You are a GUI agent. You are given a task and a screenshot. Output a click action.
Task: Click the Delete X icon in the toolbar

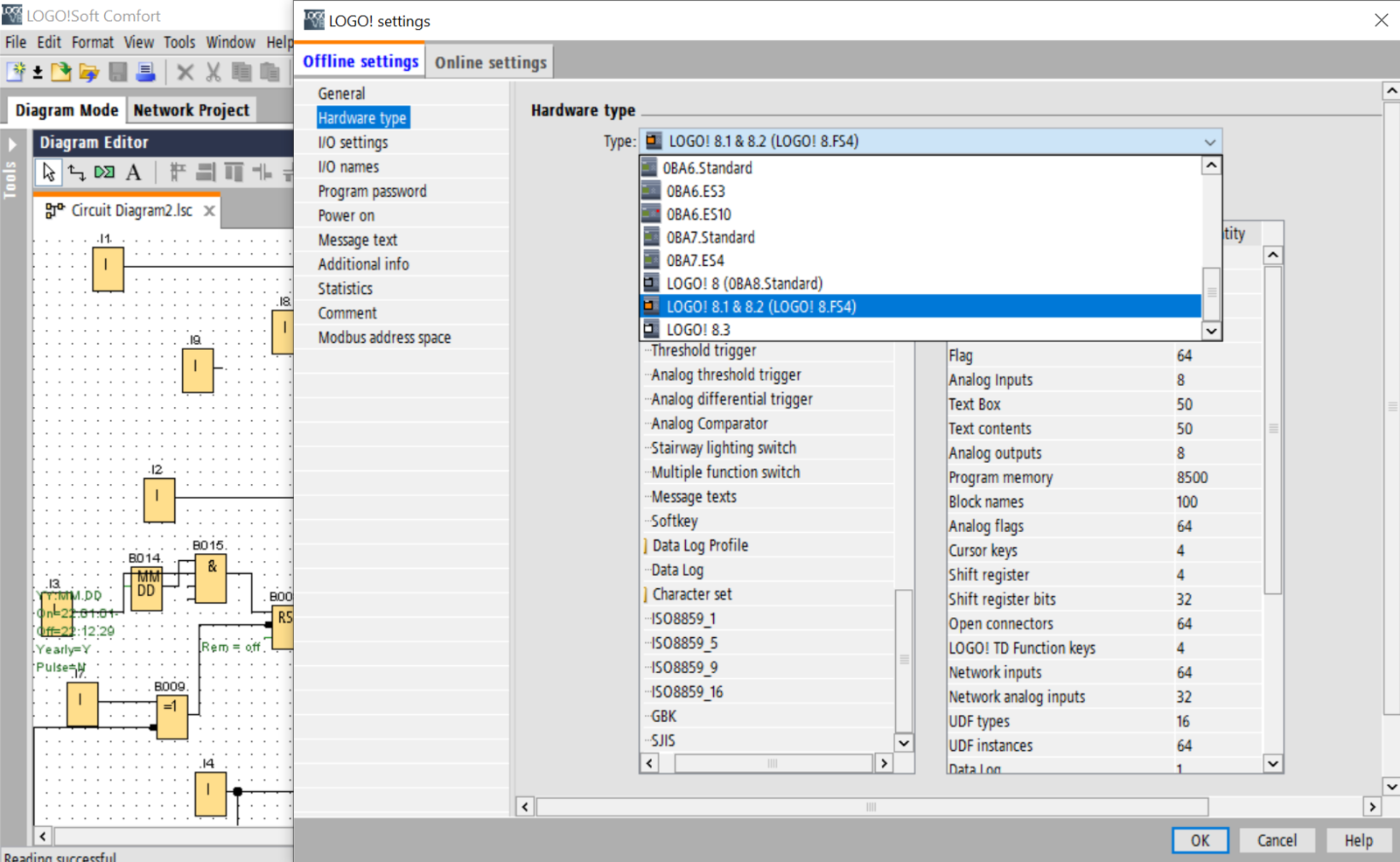pyautogui.click(x=185, y=72)
